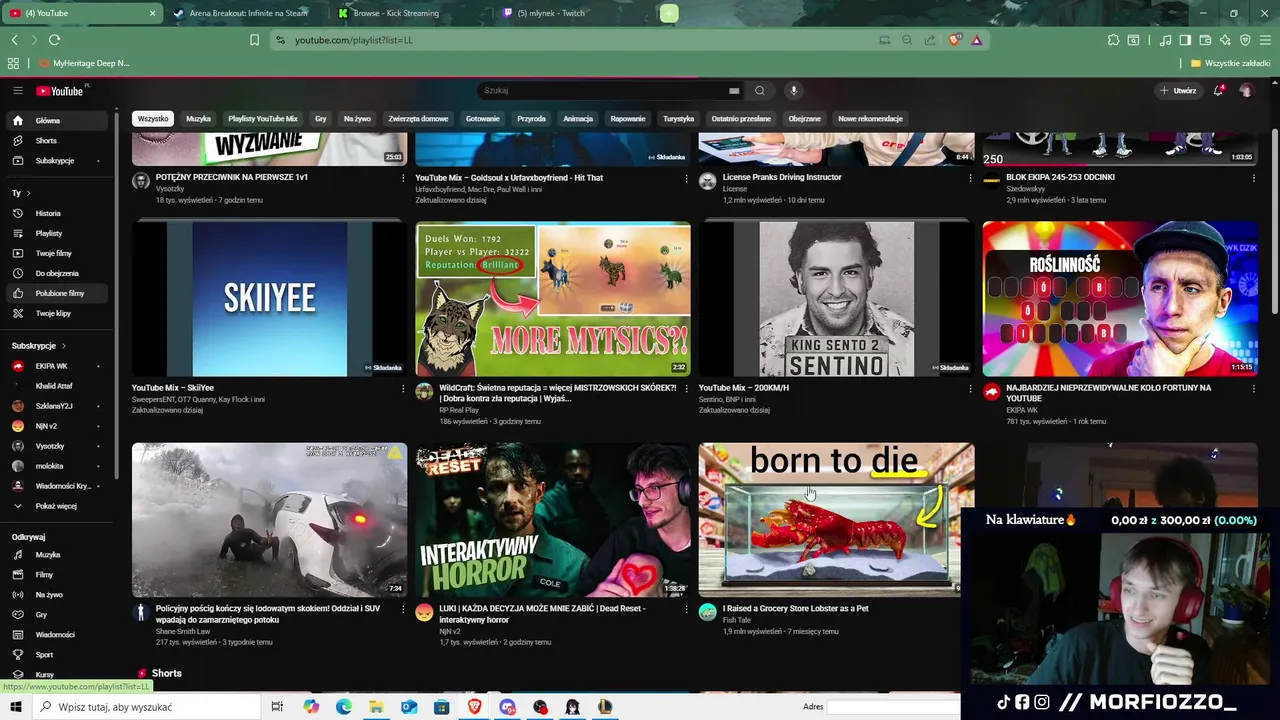Viewport: 1280px width, 720px height.
Task: Click the Utwórz create button
Action: 1178,91
